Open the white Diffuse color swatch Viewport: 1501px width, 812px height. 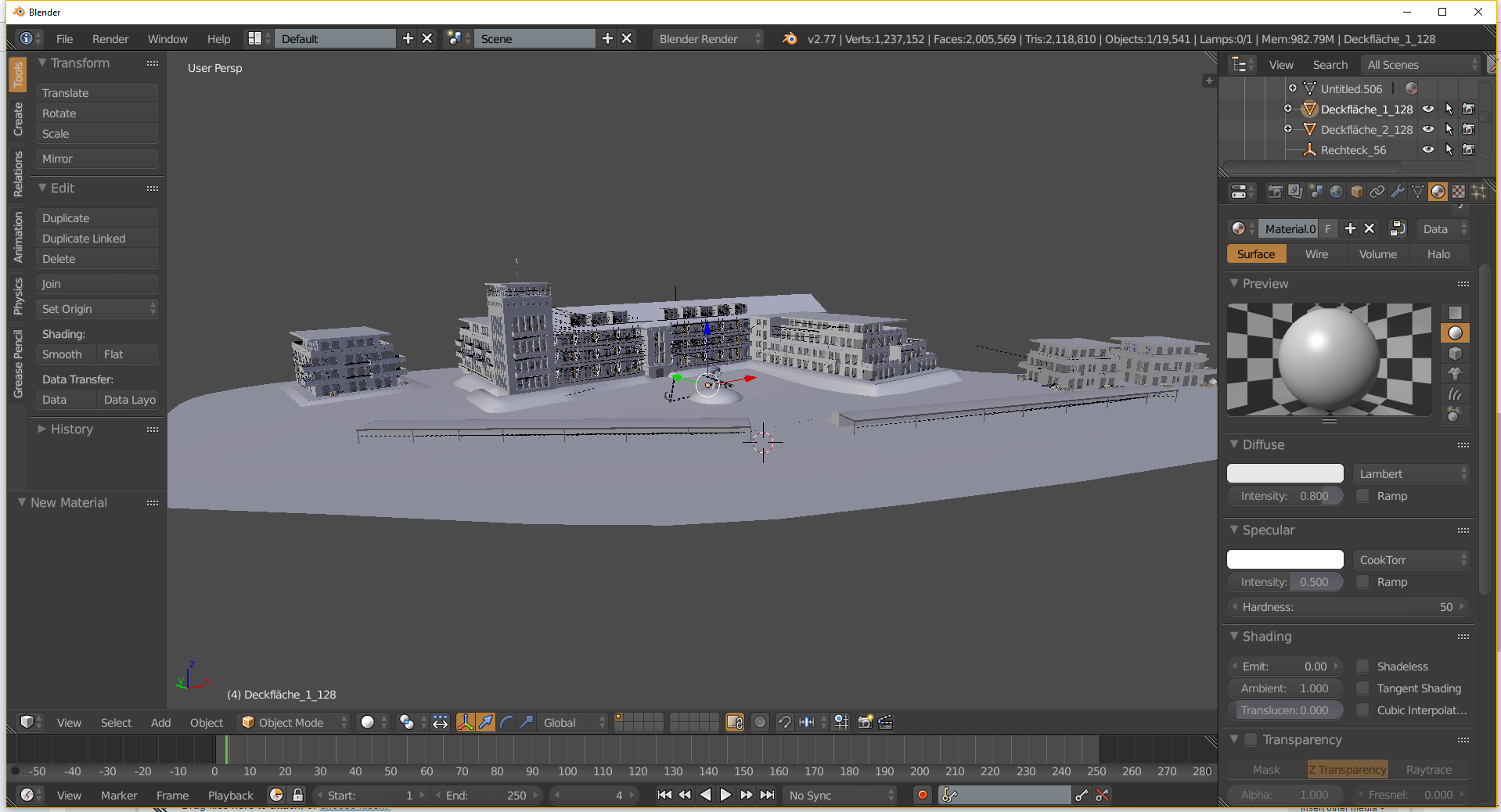(x=1285, y=473)
